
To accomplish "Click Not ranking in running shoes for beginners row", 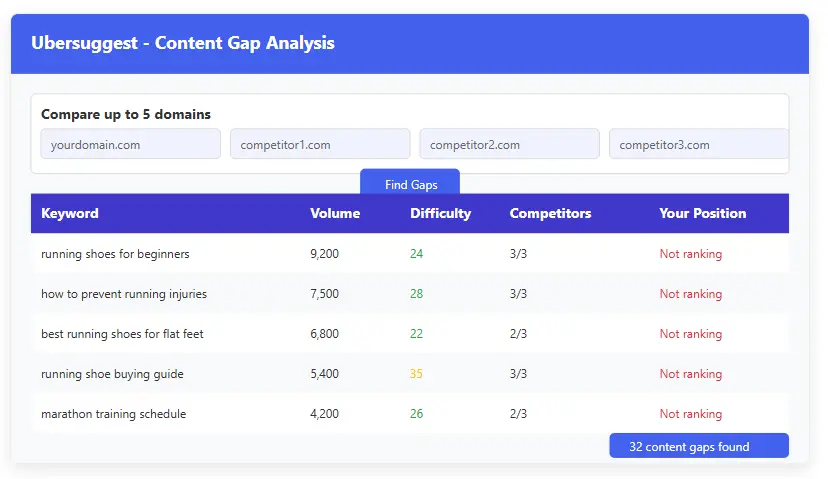I will pos(691,254).
